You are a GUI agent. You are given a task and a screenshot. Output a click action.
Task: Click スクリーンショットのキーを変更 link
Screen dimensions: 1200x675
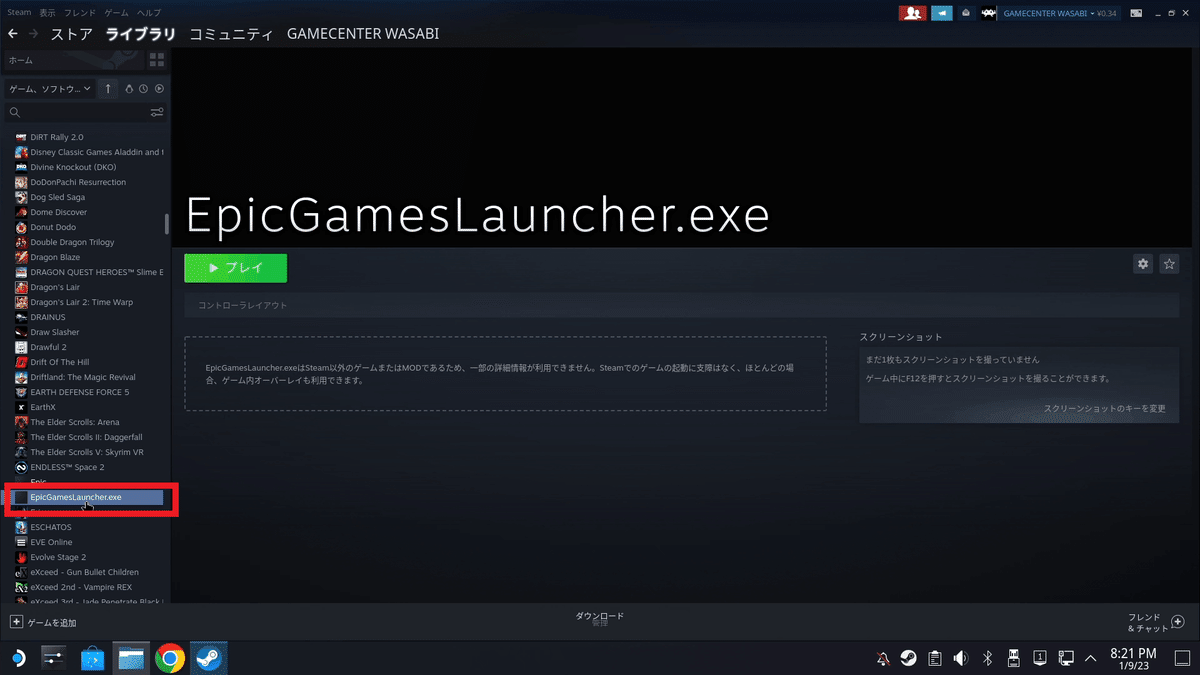(1105, 408)
